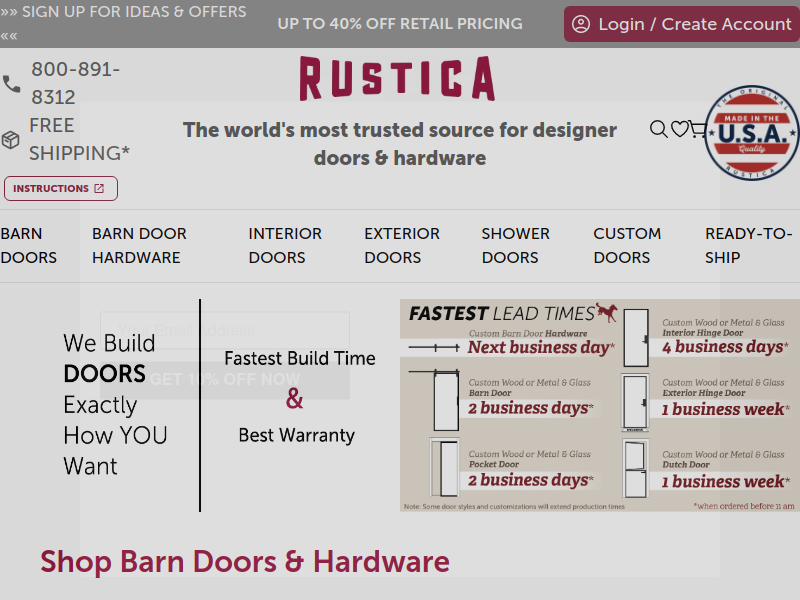This screenshot has width=800, height=600.
Task: Click the phone handset icon
Action: (12, 84)
